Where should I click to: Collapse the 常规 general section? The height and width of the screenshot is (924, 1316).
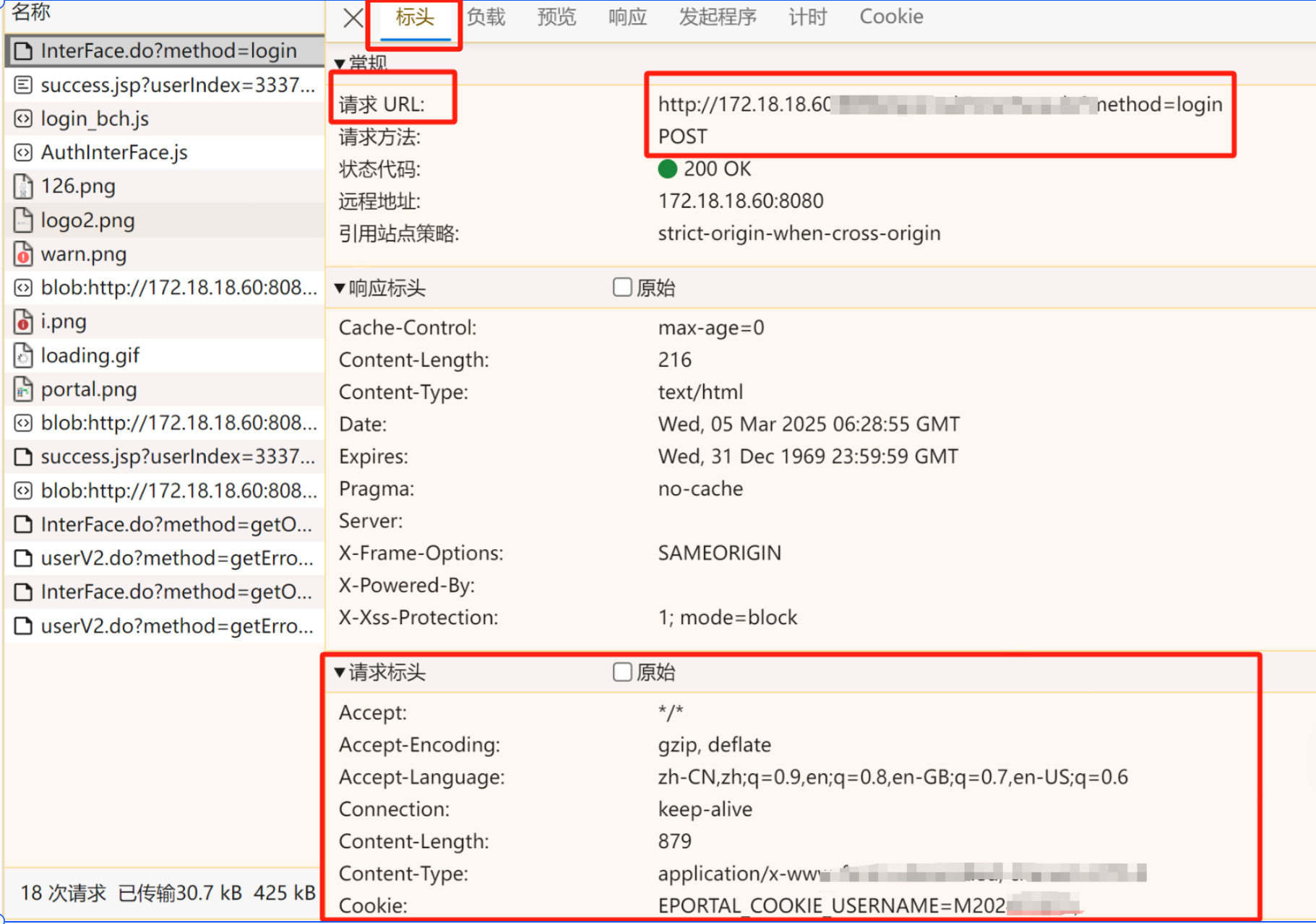pyautogui.click(x=340, y=64)
